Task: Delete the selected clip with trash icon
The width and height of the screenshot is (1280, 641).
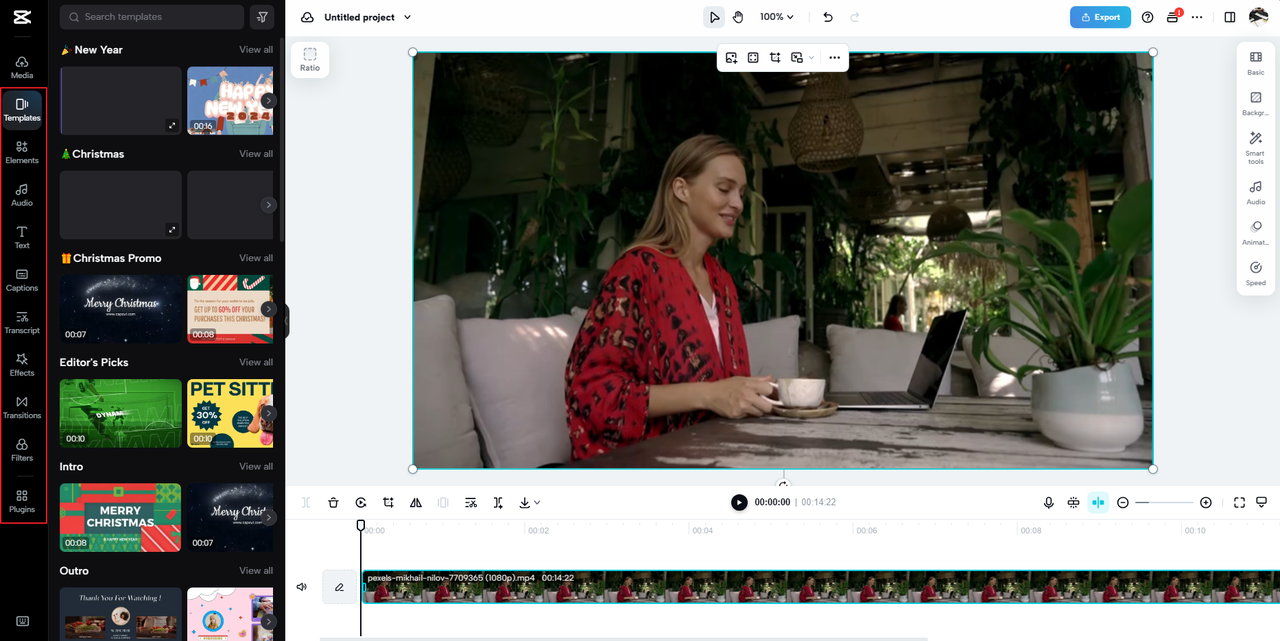Action: coord(334,503)
